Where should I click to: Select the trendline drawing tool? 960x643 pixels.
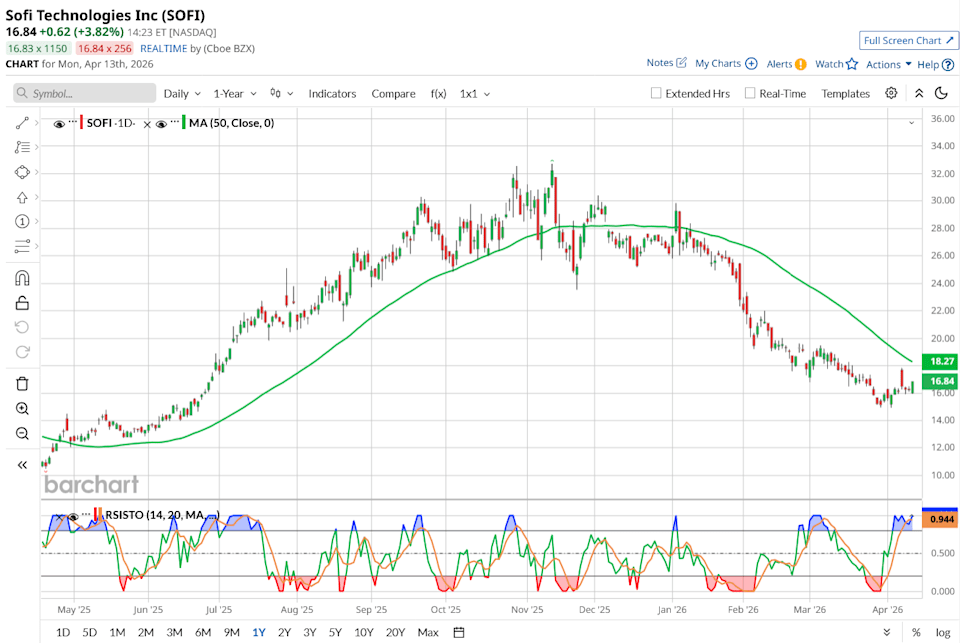22,122
